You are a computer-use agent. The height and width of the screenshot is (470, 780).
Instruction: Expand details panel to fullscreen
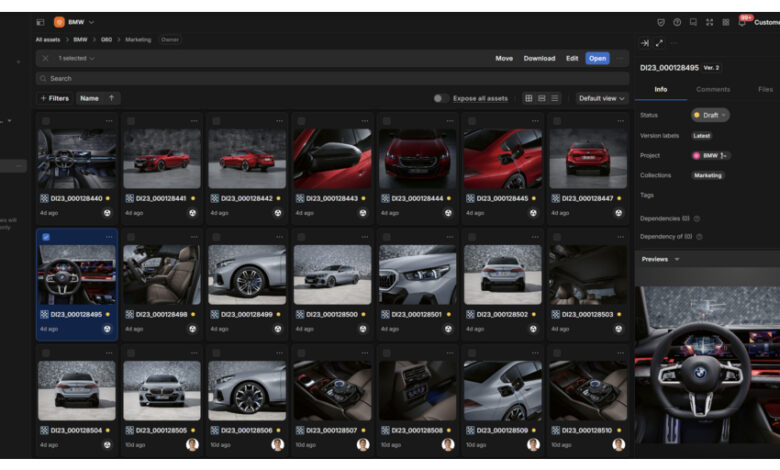pyautogui.click(x=659, y=43)
